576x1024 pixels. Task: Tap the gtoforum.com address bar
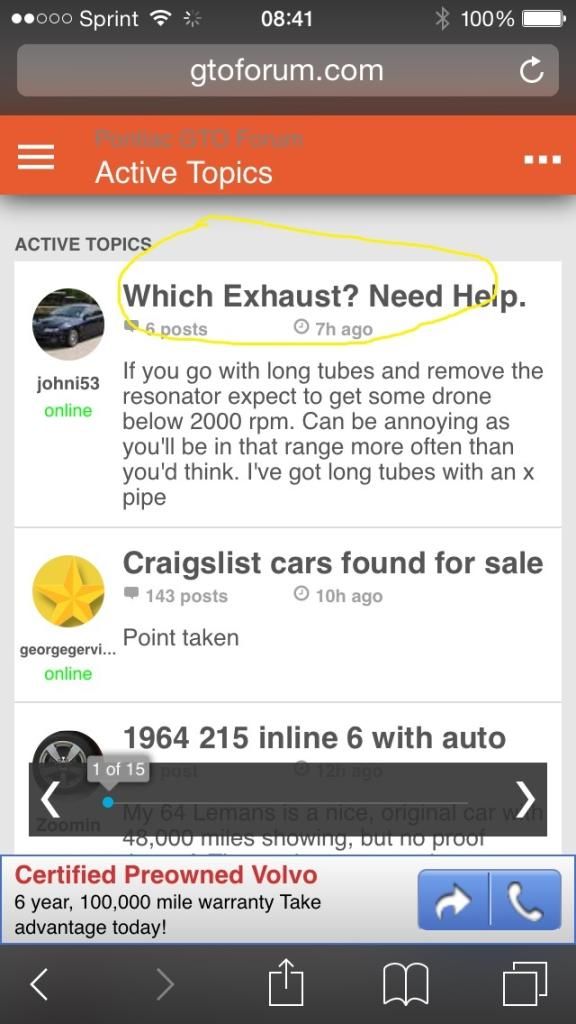(287, 71)
